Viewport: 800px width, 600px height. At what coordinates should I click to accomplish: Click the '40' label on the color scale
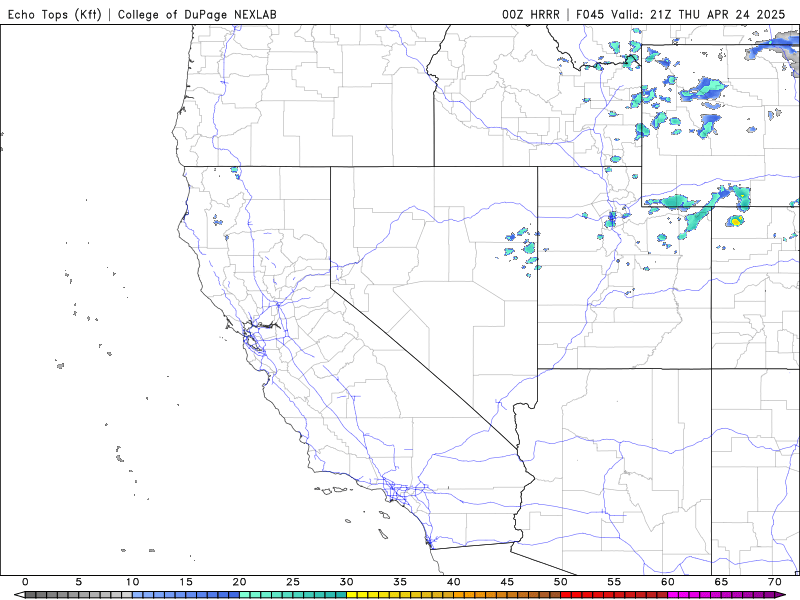(453, 582)
